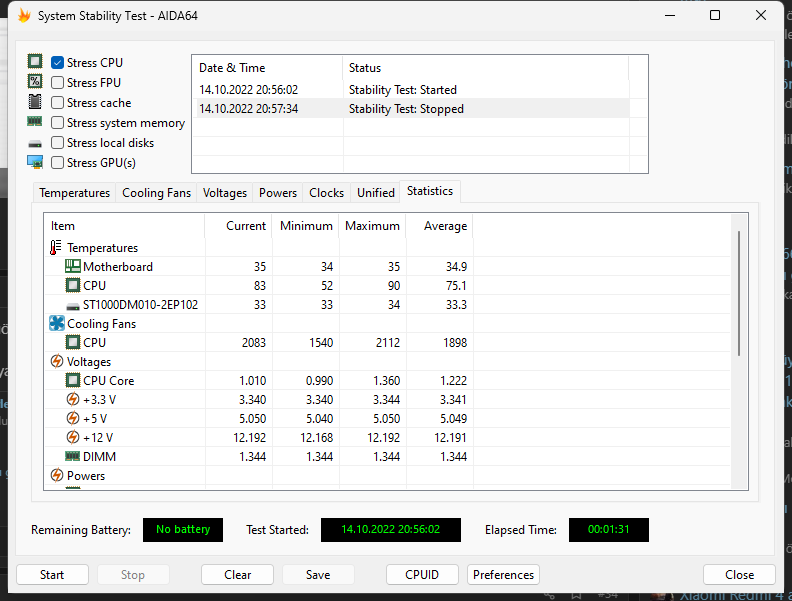Click the CPU chip icon beside Stress CPU
The image size is (792, 601).
(35, 62)
